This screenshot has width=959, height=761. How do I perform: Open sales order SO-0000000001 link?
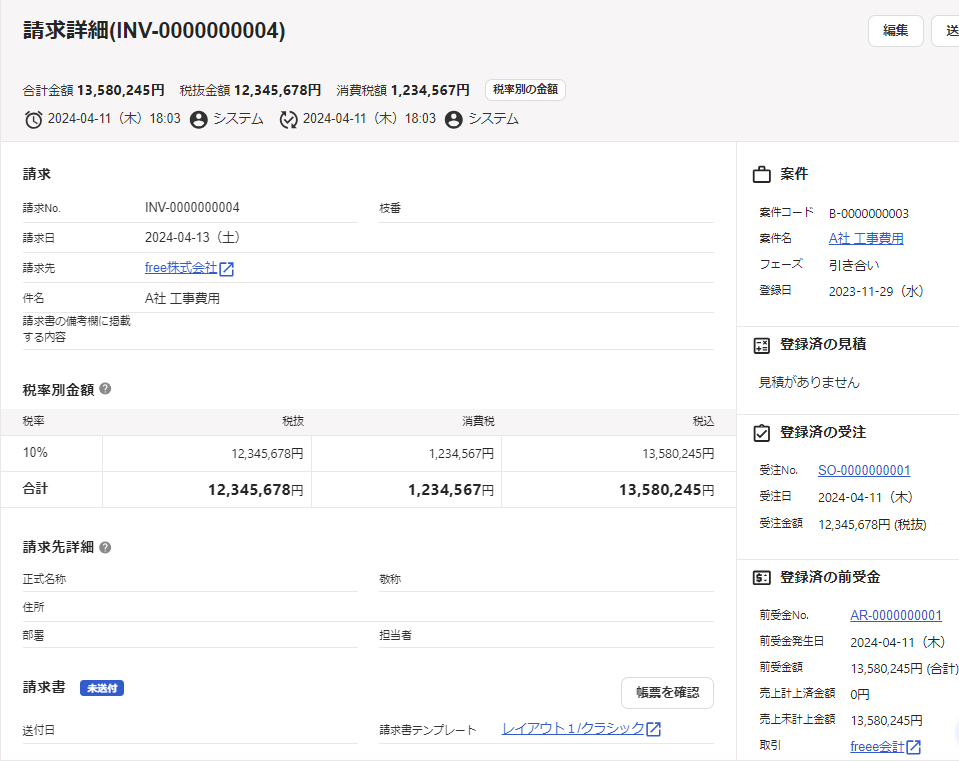pyautogui.click(x=864, y=470)
